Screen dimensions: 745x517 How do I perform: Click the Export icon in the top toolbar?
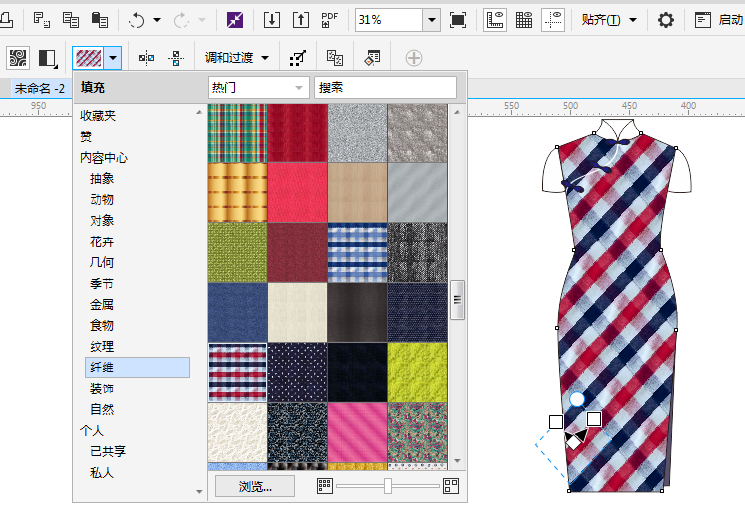click(x=300, y=20)
